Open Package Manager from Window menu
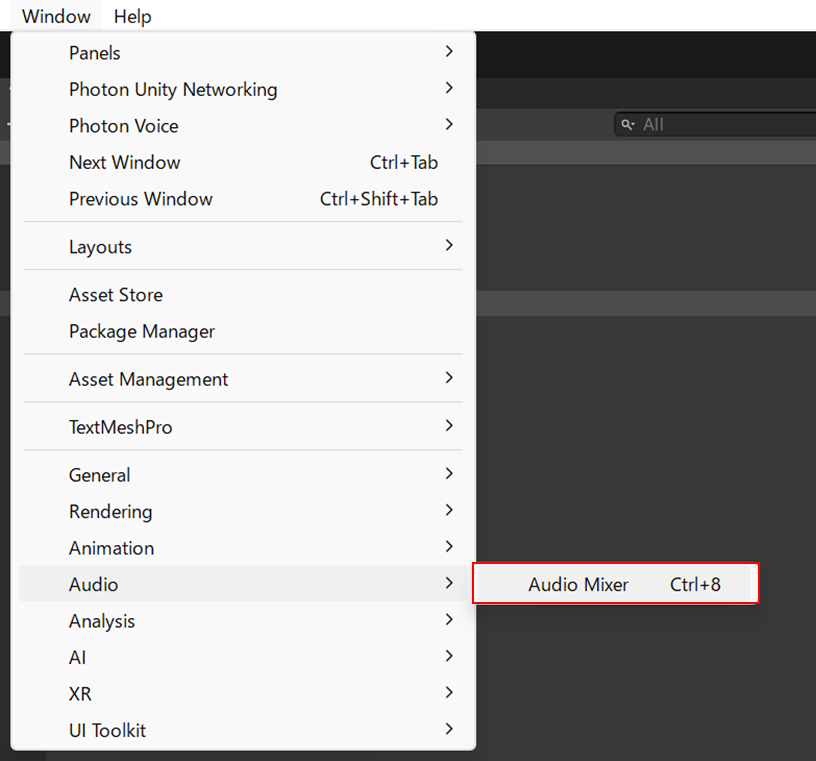This screenshot has height=761, width=816. [243, 331]
